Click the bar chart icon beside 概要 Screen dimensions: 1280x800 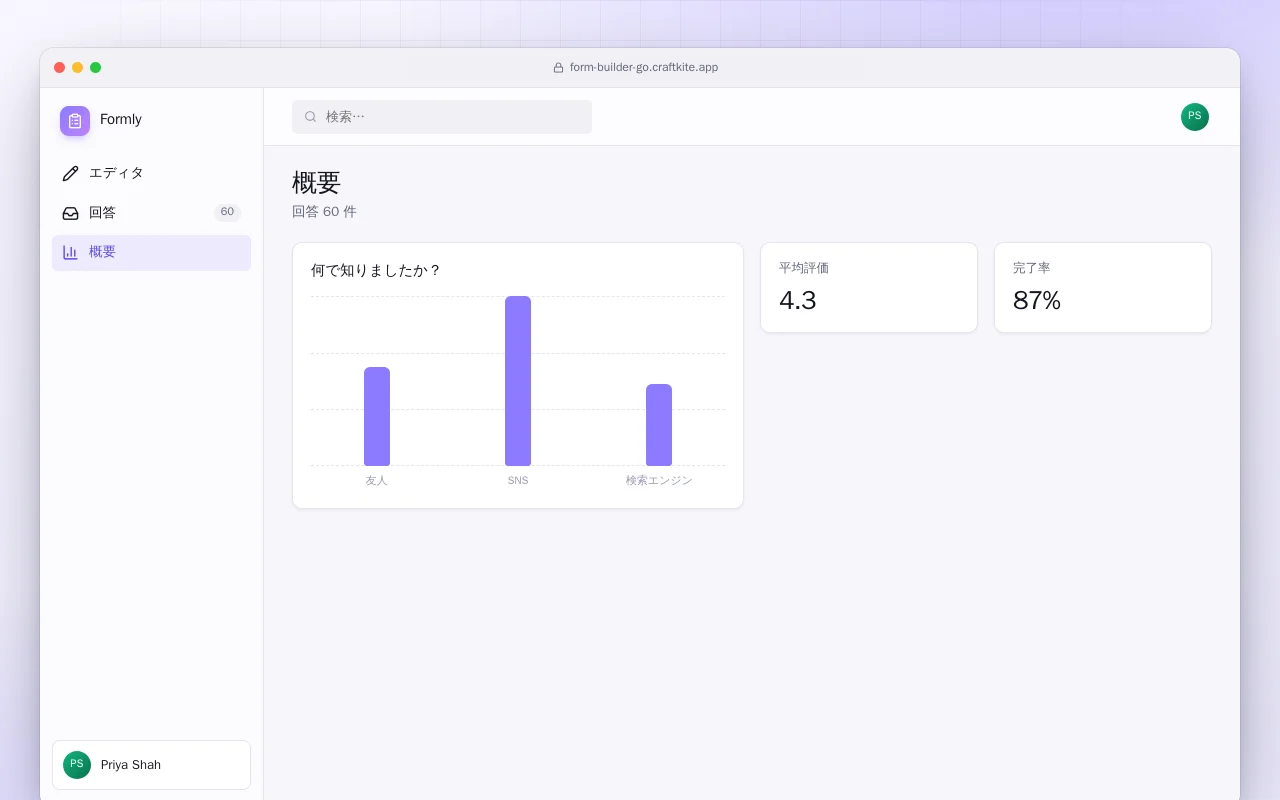click(x=70, y=252)
